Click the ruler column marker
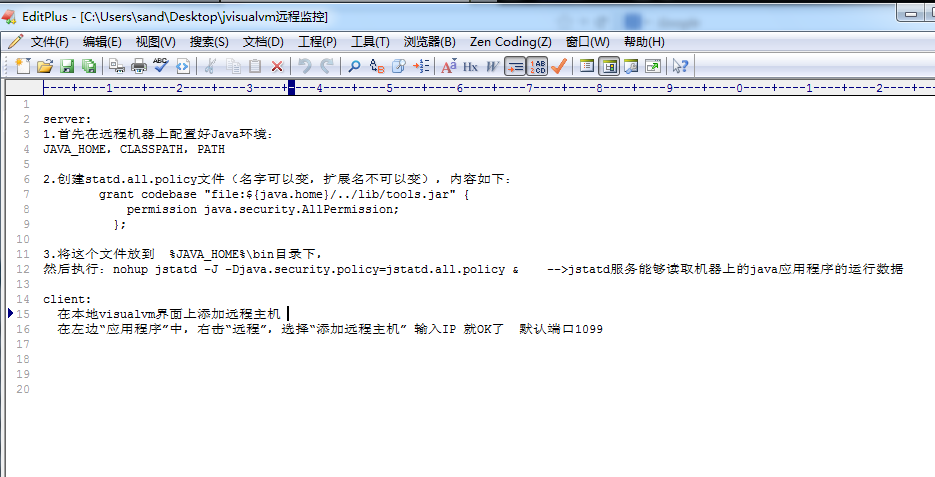The width and height of the screenshot is (935, 477). click(292, 88)
